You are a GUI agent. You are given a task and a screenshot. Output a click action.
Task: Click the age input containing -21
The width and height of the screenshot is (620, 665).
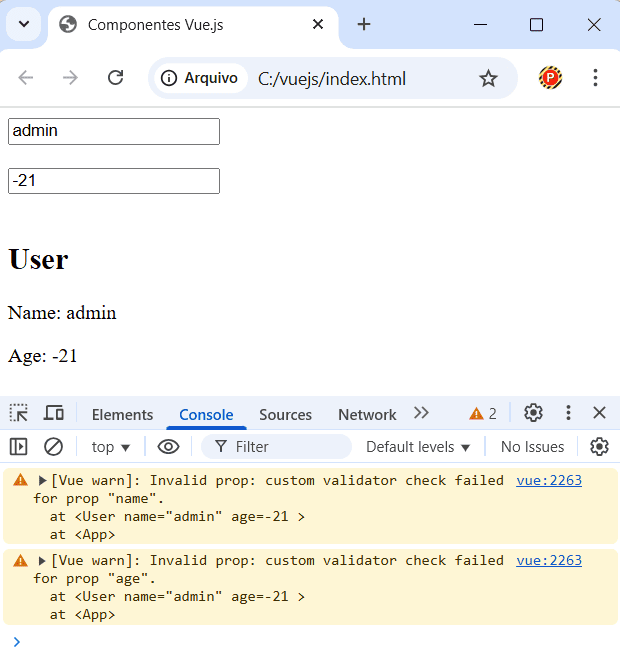point(114,181)
